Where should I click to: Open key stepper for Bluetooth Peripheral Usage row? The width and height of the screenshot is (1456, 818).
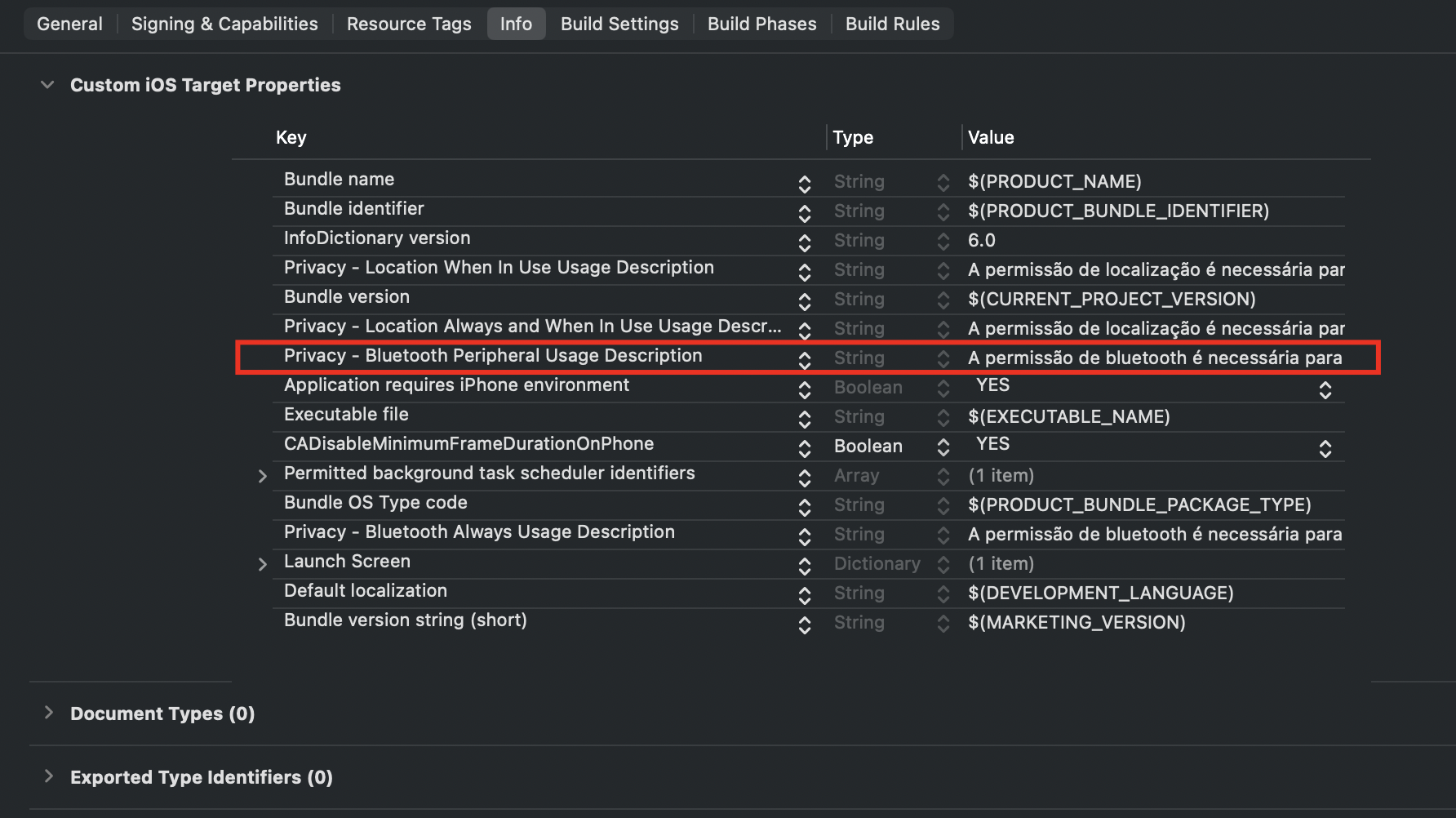tap(805, 360)
